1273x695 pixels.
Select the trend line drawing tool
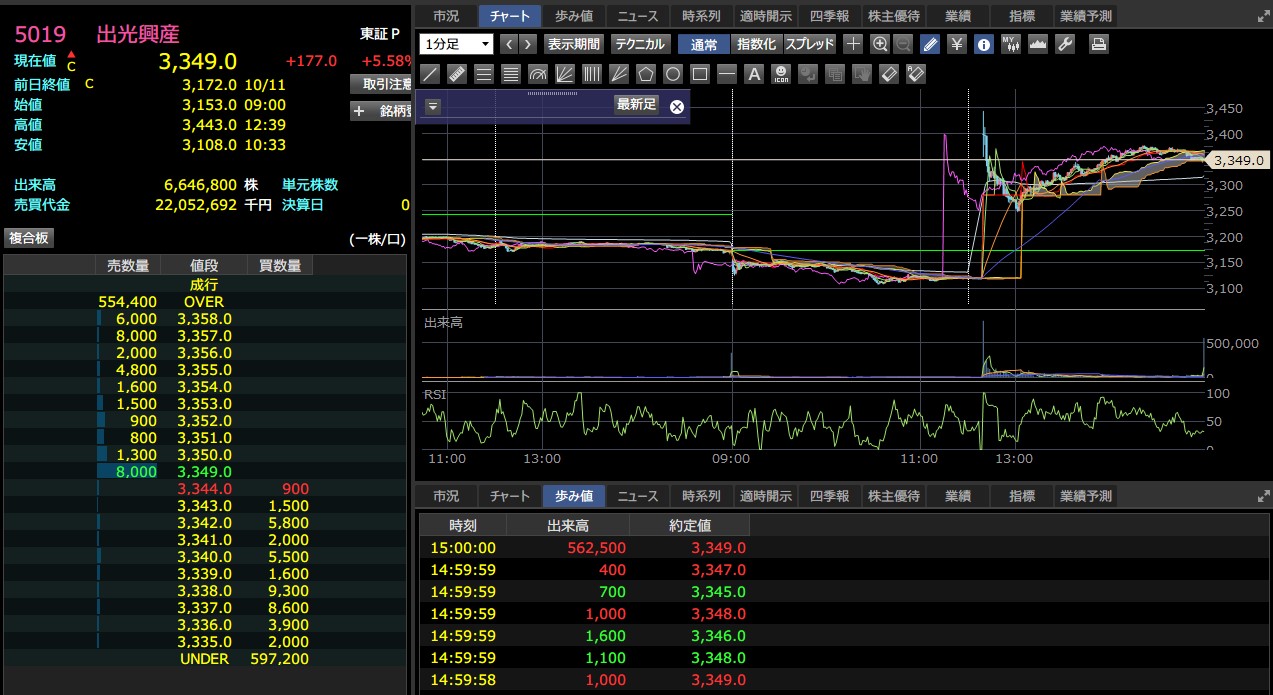tap(430, 74)
